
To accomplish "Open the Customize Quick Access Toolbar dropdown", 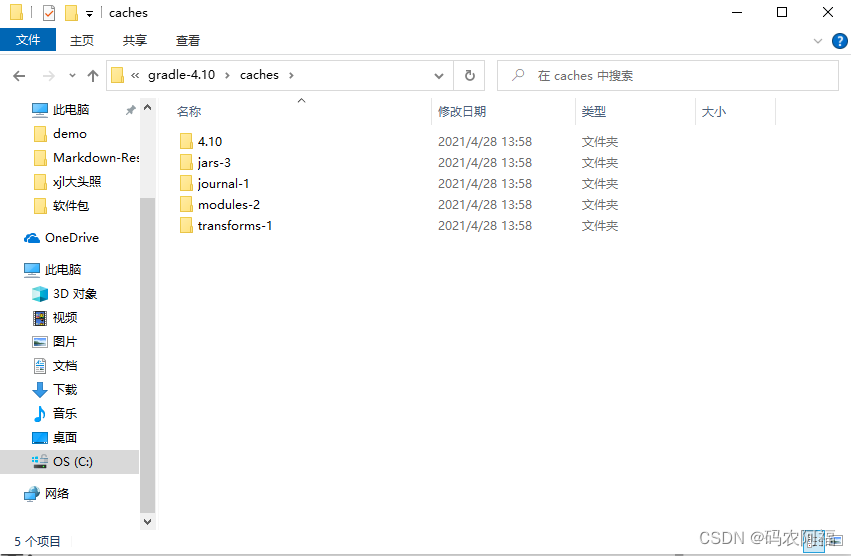I will [x=90, y=14].
